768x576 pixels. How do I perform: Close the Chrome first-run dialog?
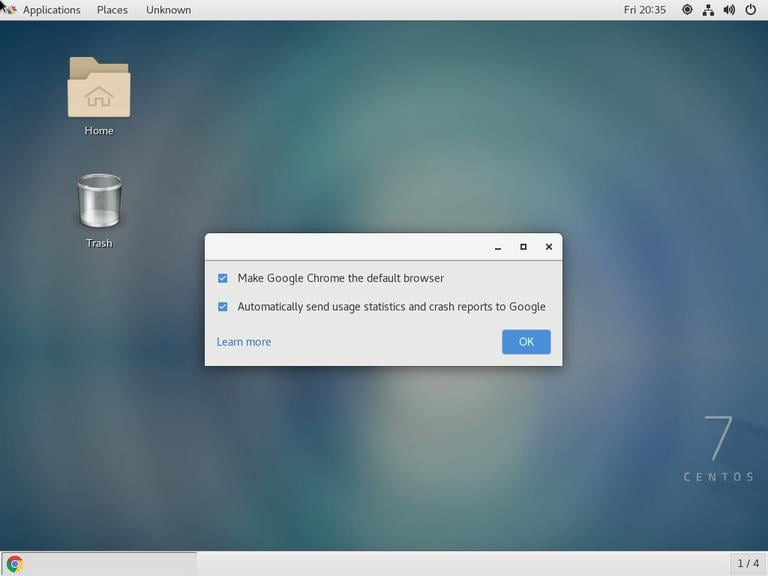tap(549, 247)
